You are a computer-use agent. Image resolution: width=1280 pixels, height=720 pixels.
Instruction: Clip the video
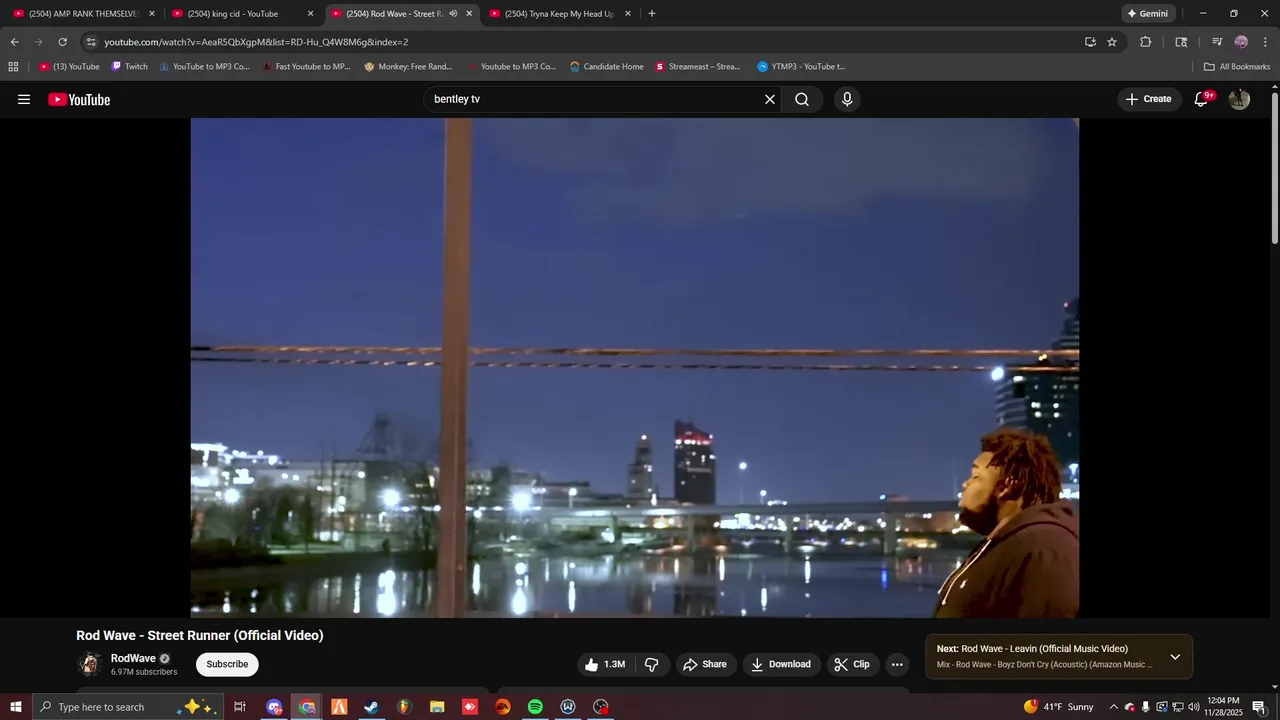pyautogui.click(x=852, y=664)
